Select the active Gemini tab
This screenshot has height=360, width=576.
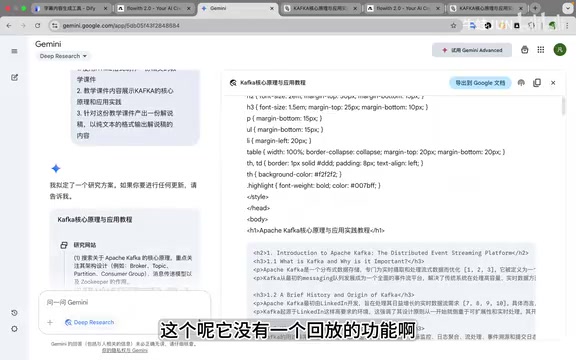click(x=238, y=8)
